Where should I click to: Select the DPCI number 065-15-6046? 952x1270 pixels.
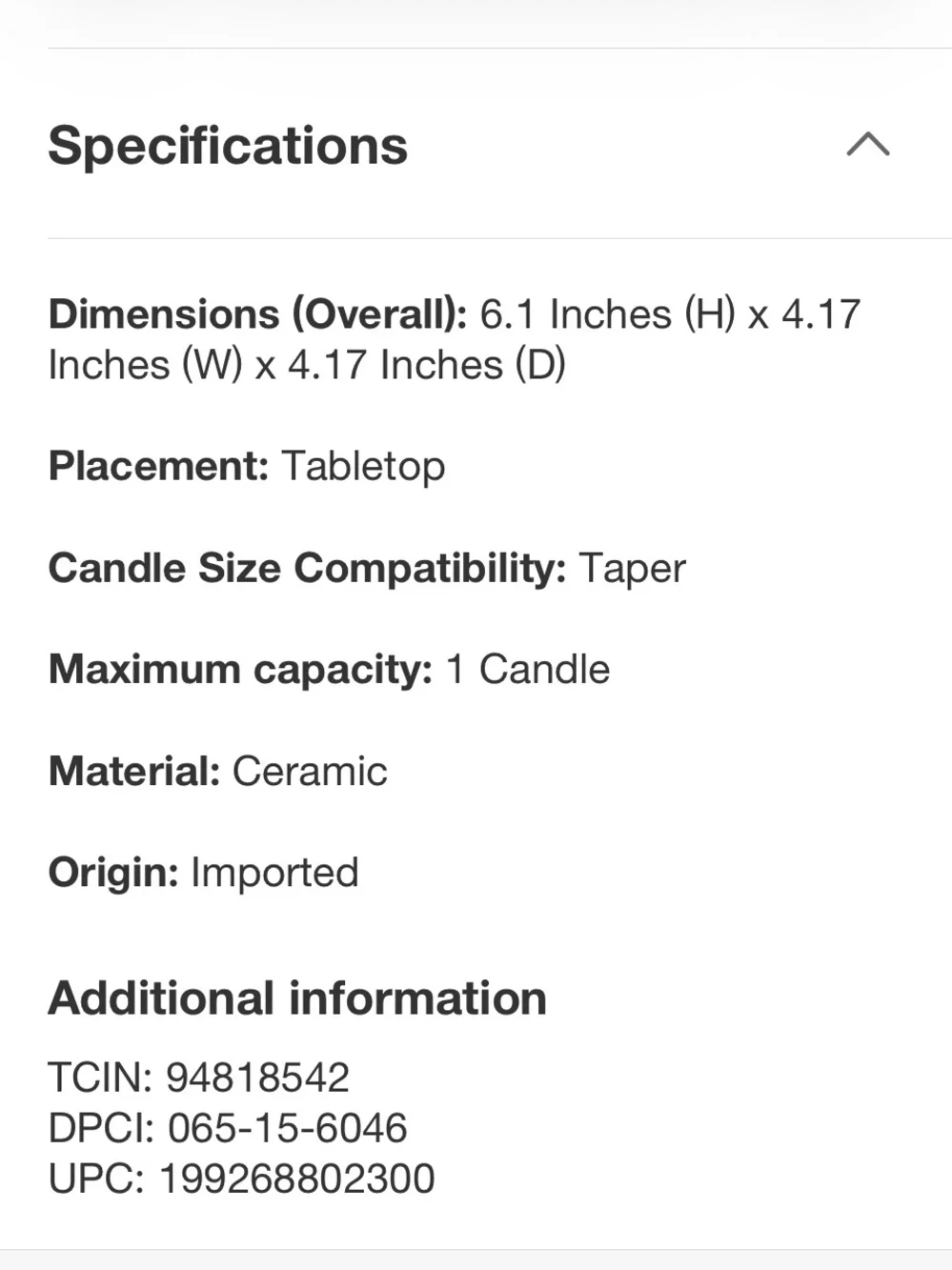(288, 1128)
